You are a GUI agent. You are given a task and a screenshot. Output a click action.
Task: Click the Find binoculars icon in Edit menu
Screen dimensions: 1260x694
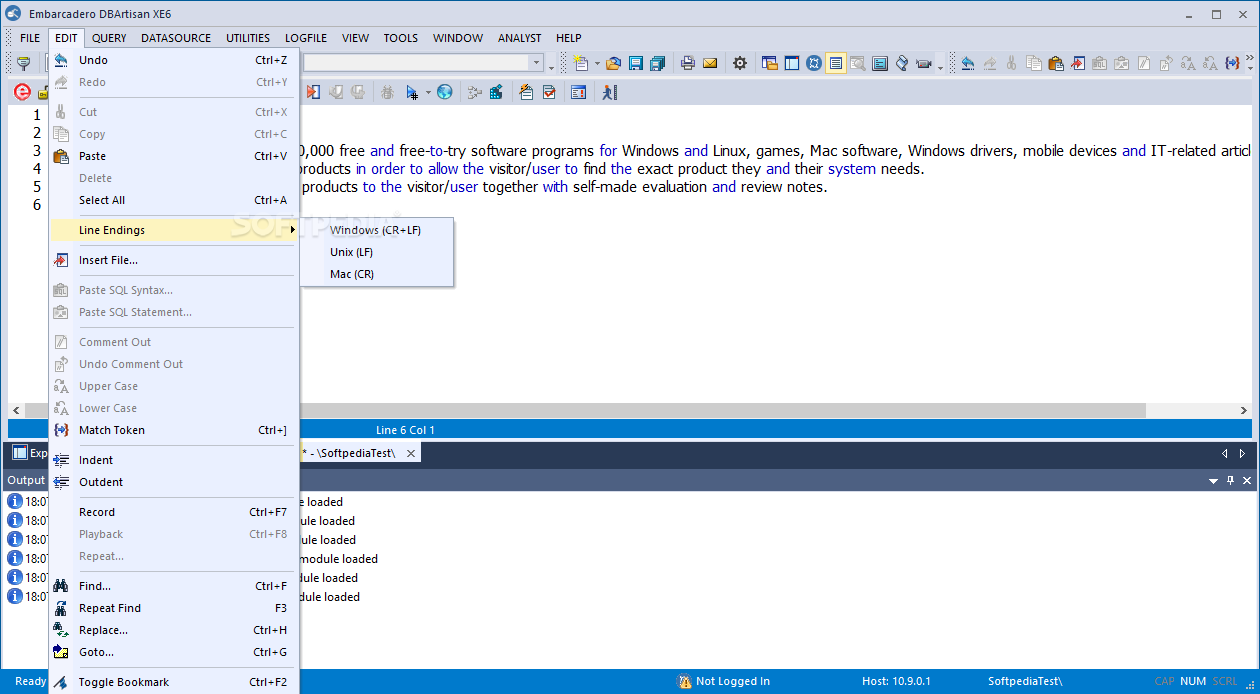pyautogui.click(x=61, y=586)
